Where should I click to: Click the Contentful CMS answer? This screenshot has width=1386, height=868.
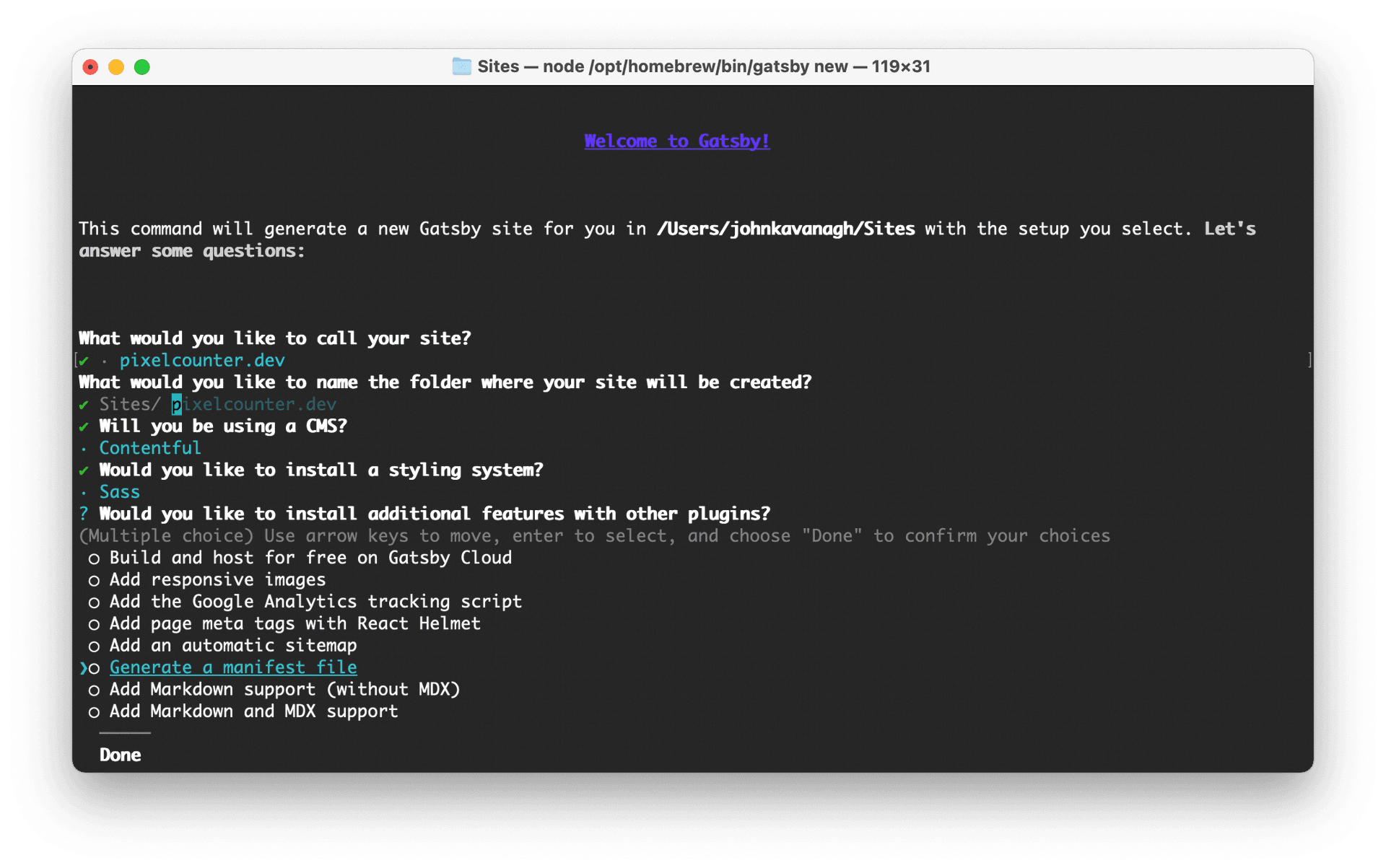click(x=150, y=448)
